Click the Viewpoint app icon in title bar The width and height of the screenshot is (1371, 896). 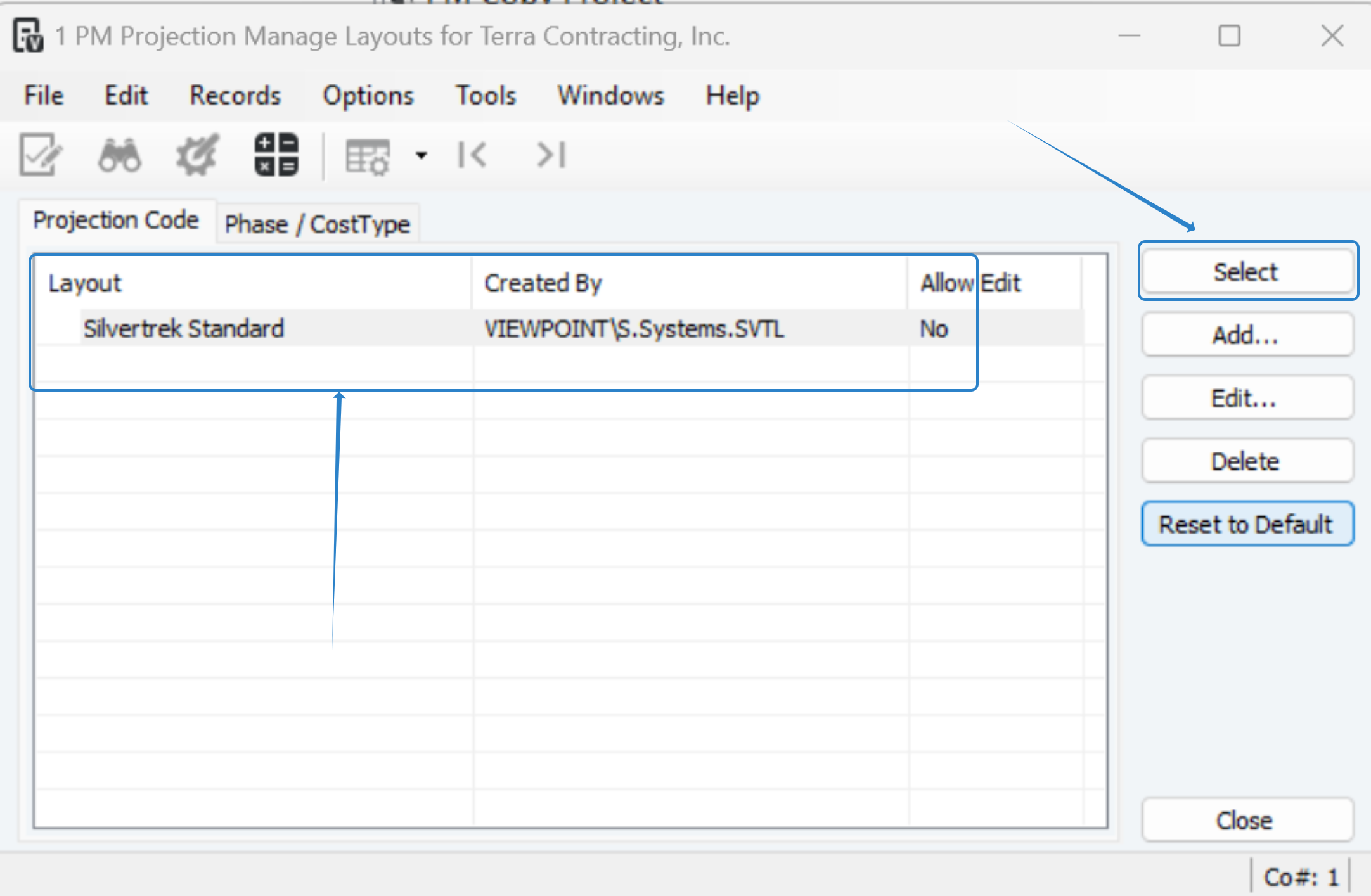29,35
